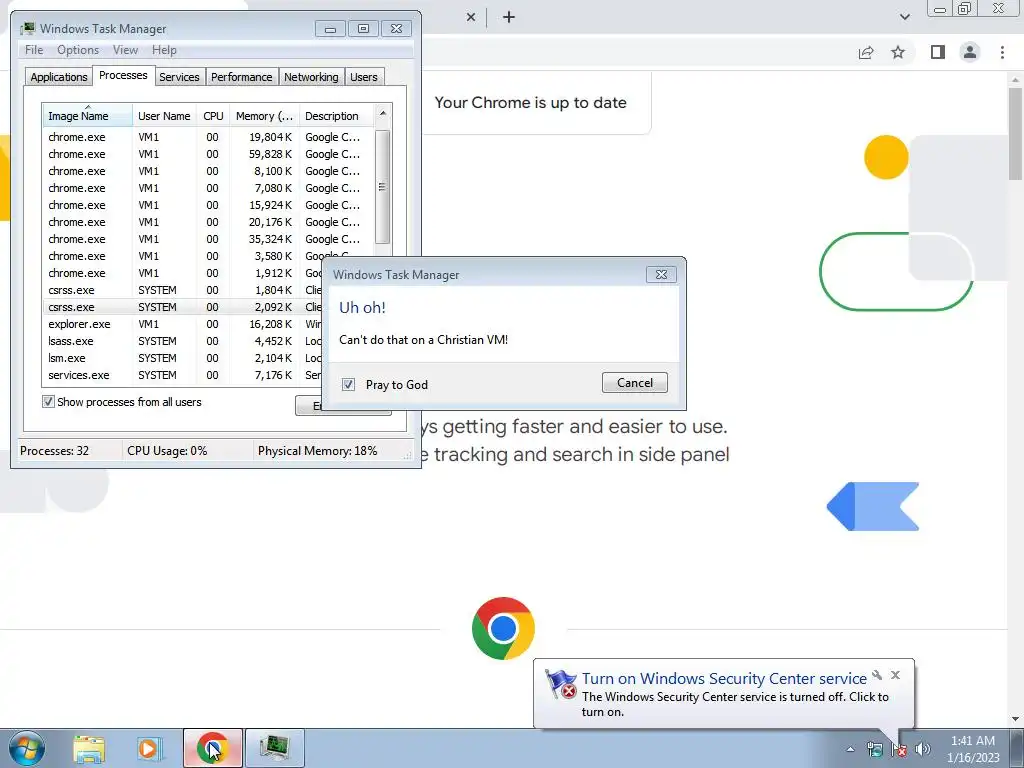This screenshot has width=1024, height=768.
Task: Open Task Manager View menu
Action: (x=125, y=50)
